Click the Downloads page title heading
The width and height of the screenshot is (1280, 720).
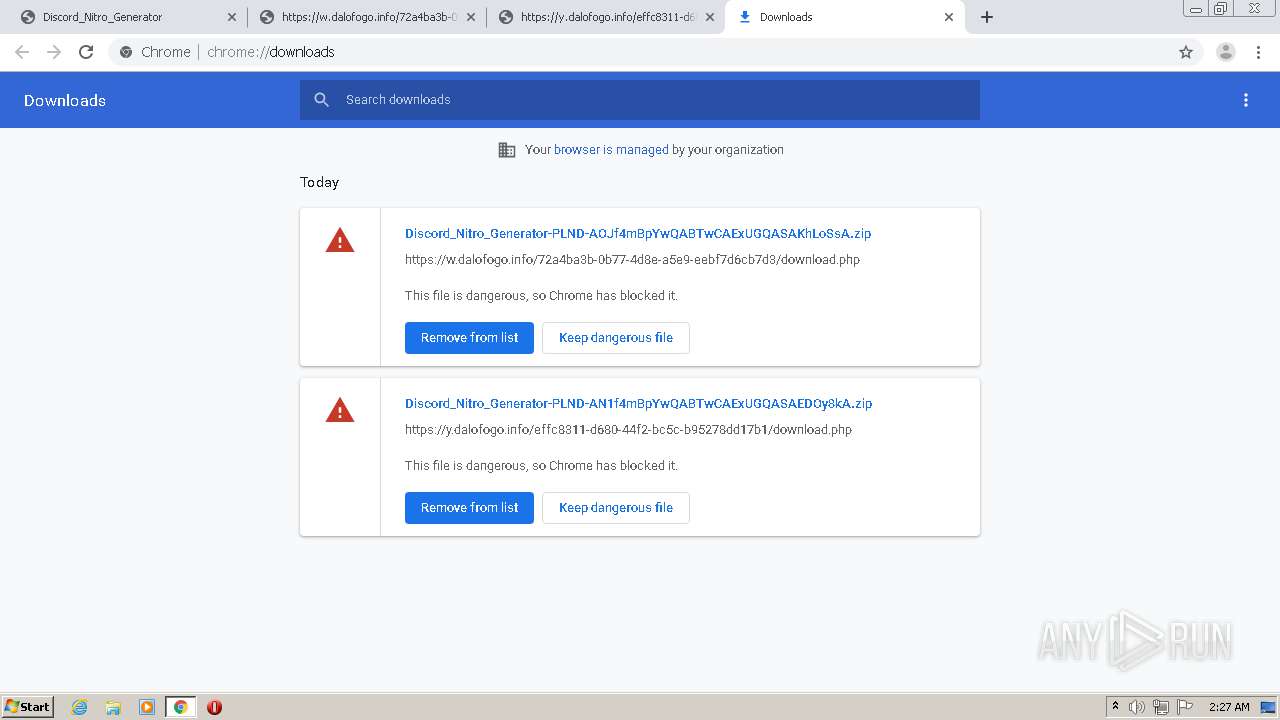tap(65, 100)
